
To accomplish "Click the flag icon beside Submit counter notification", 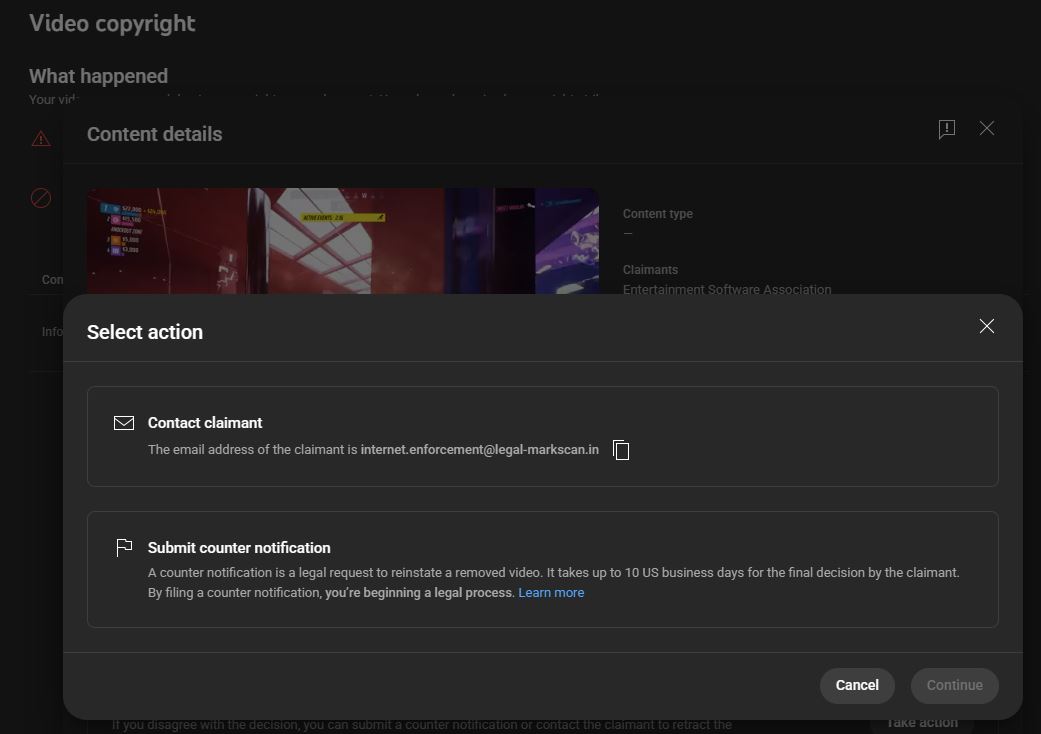I will point(124,548).
